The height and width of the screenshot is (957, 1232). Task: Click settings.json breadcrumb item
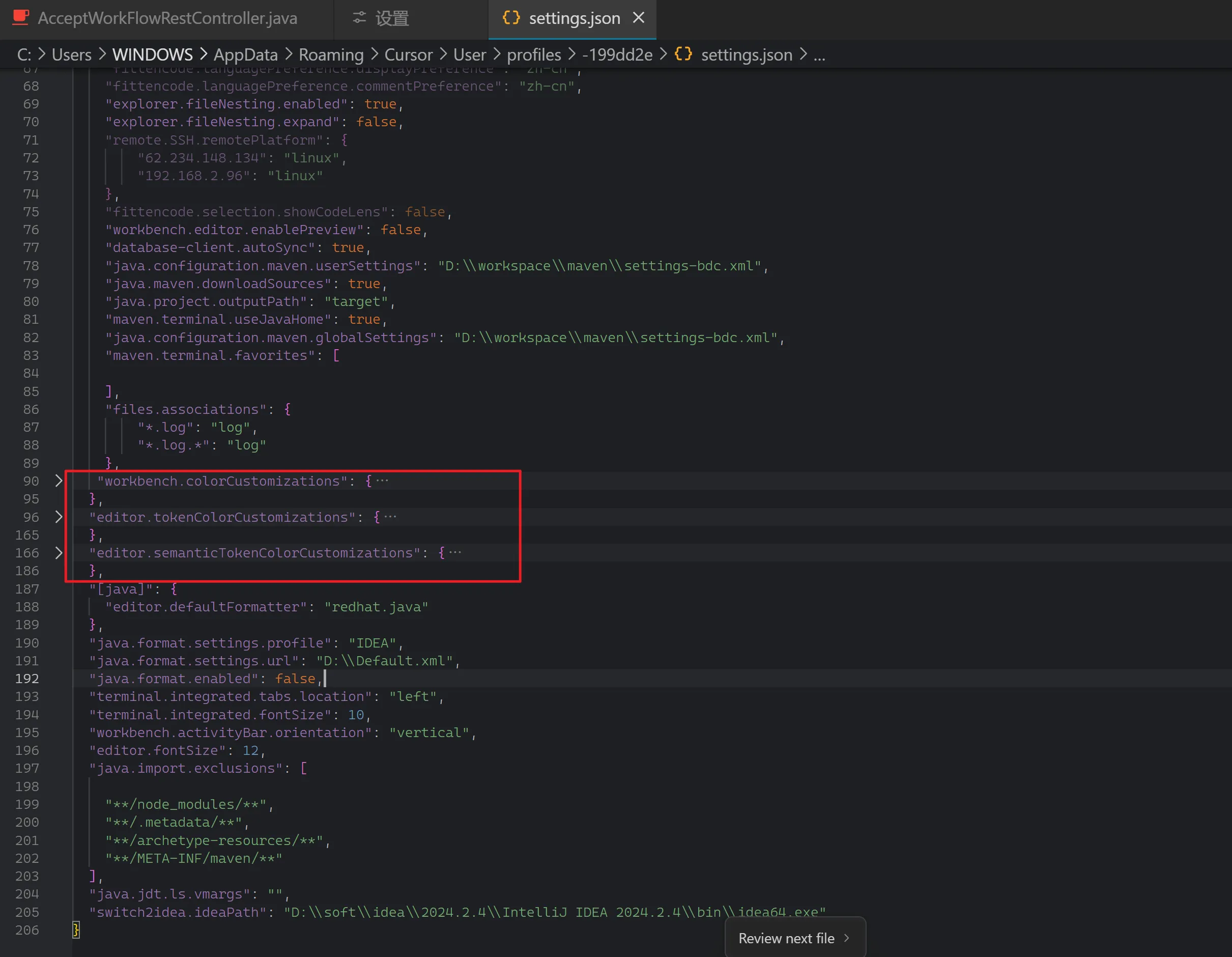click(x=747, y=55)
